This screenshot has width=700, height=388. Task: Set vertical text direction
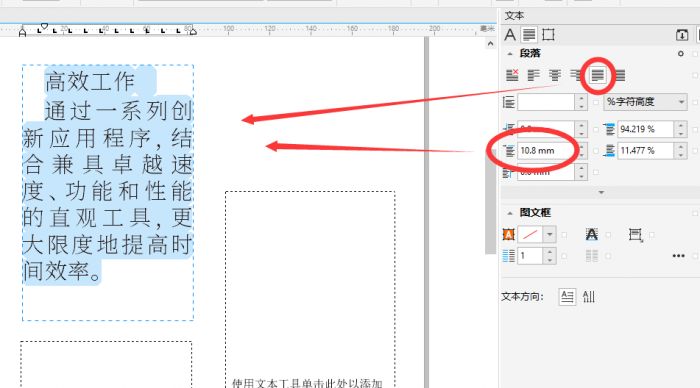[x=588, y=296]
